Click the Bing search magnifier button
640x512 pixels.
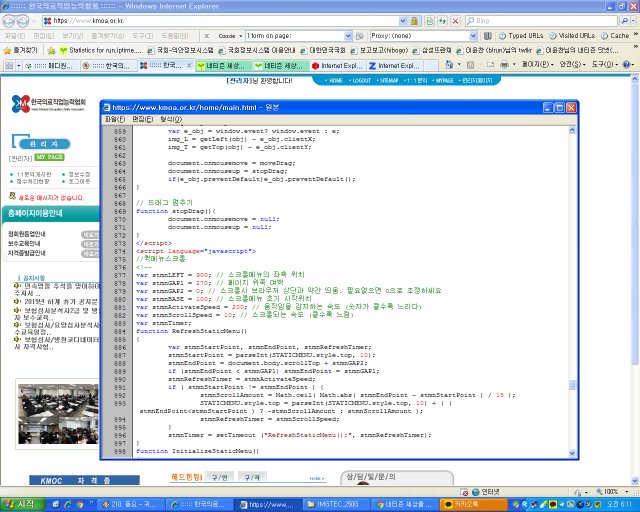(624, 20)
